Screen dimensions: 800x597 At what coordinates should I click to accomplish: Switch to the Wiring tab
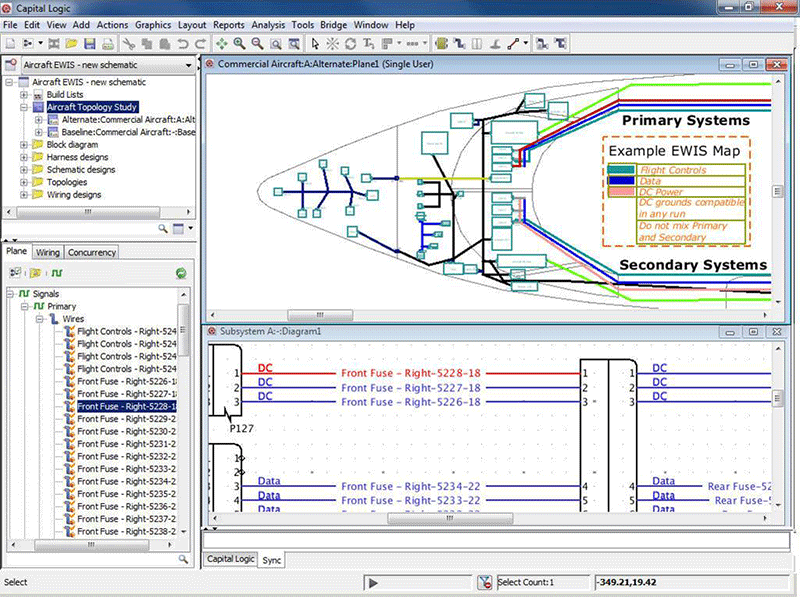[x=48, y=252]
